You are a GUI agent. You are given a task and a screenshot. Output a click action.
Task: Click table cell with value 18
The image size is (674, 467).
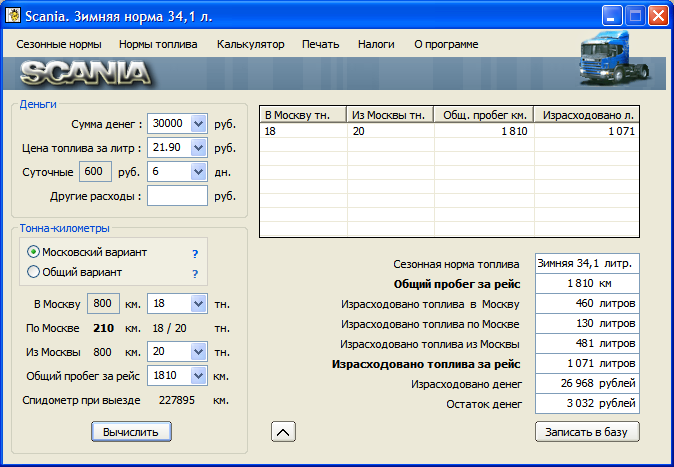coord(303,131)
